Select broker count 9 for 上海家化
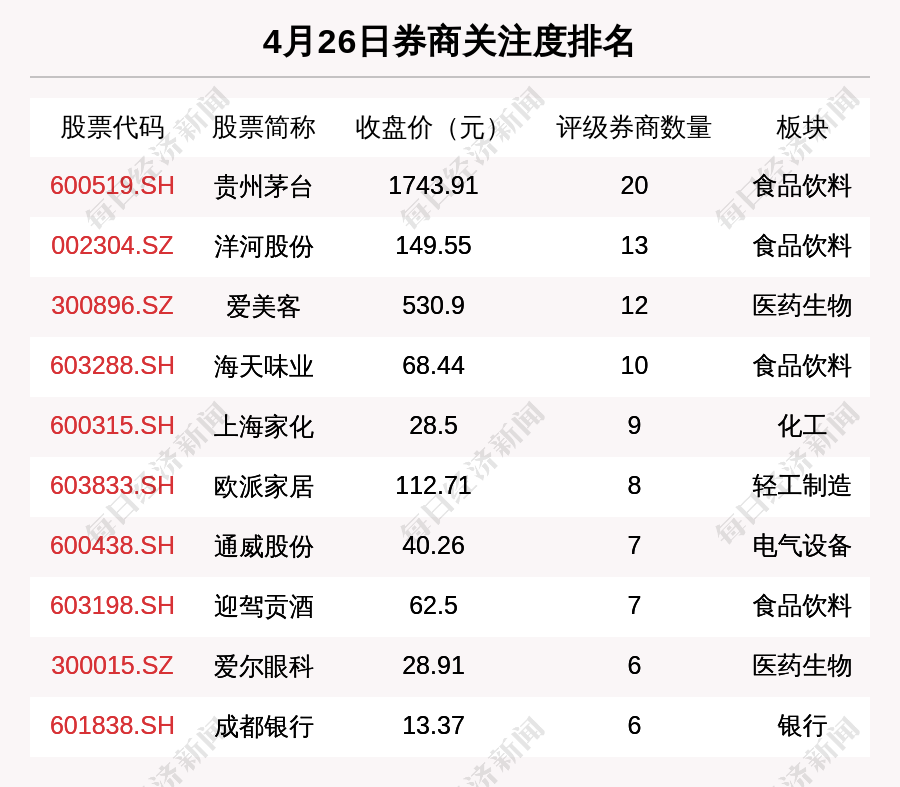 (634, 426)
